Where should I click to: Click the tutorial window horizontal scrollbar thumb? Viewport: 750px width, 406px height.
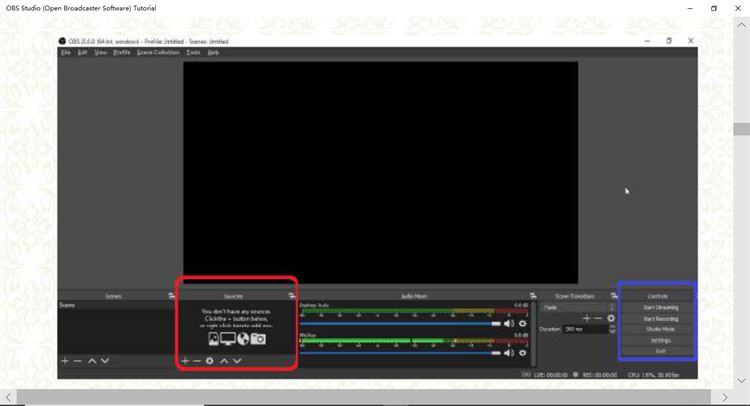click(x=364, y=397)
